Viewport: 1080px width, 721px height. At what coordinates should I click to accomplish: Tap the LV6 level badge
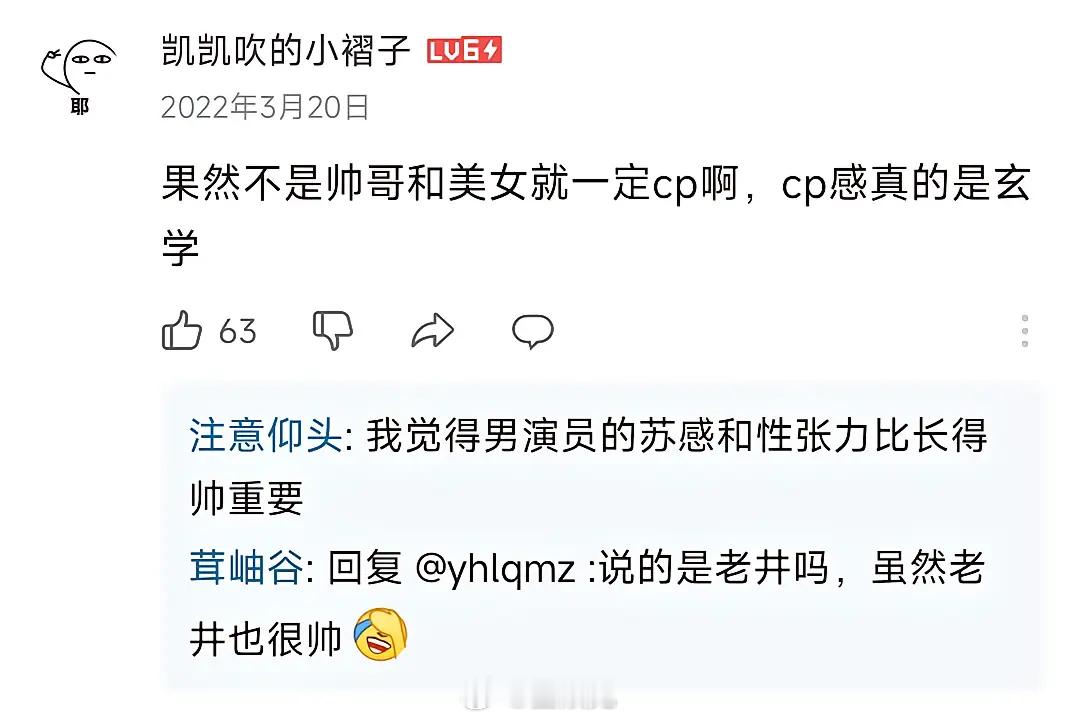pos(464,51)
